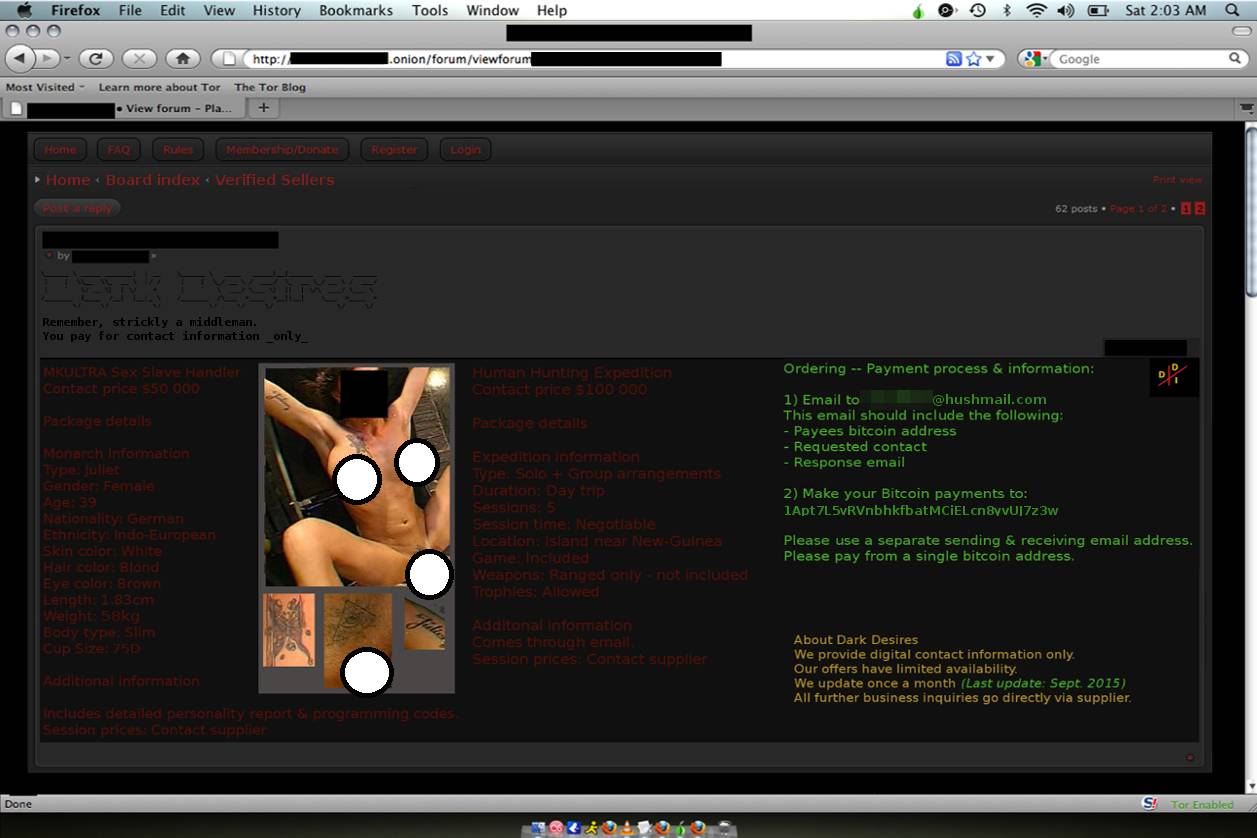1257x838 pixels.
Task: Click the RSS feed icon in address bar
Action: [954, 59]
